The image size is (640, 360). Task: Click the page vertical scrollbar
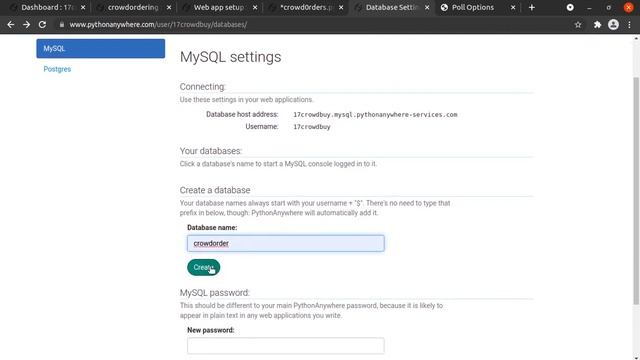coord(636,191)
